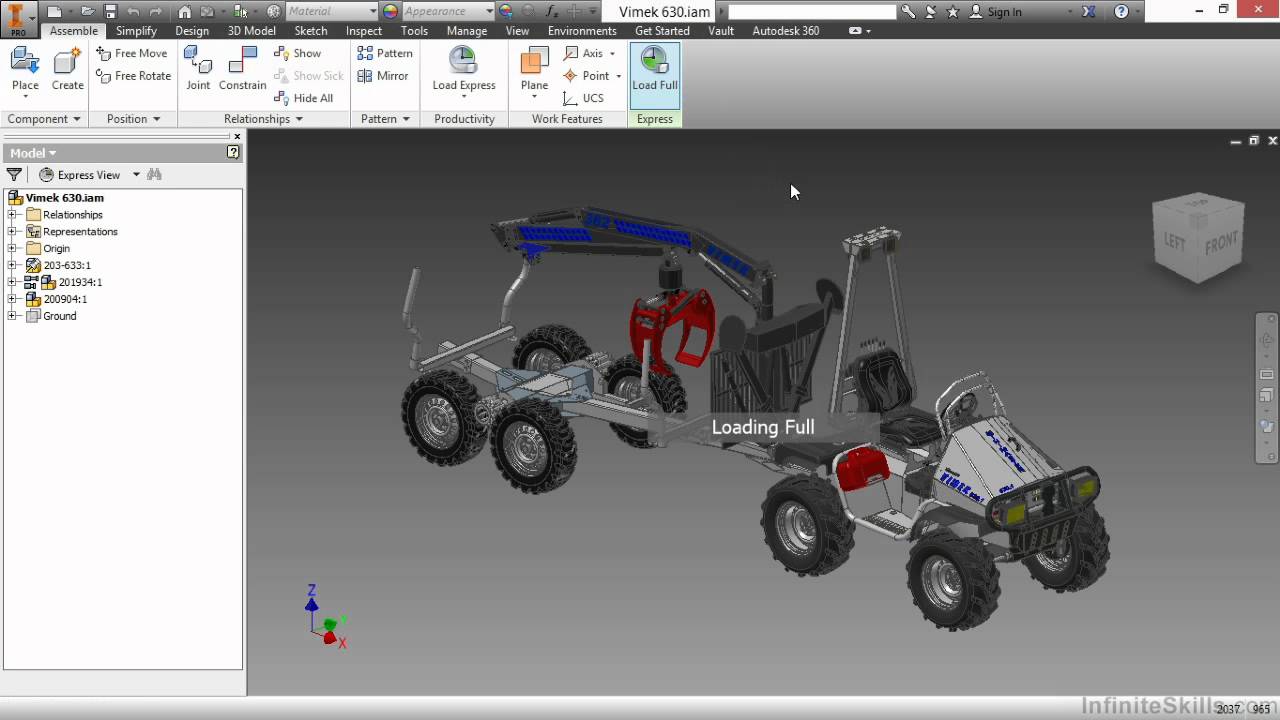The image size is (1280, 720).
Task: Switch to the Inspect ribbon tab
Action: 364,31
